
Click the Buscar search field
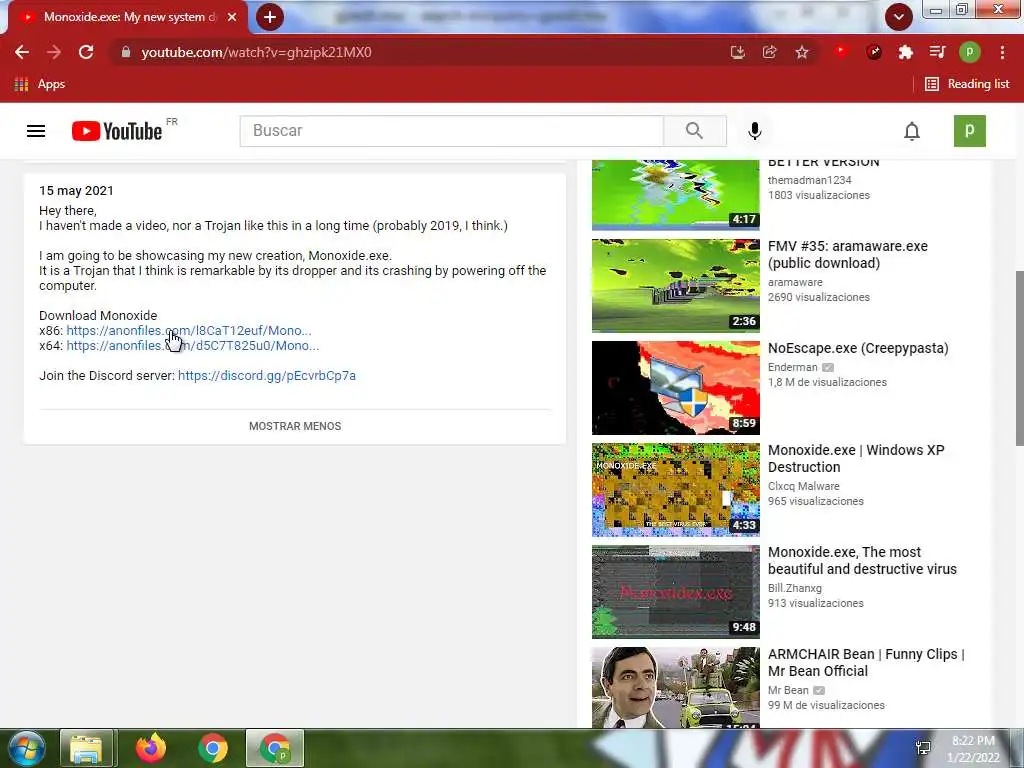[451, 131]
